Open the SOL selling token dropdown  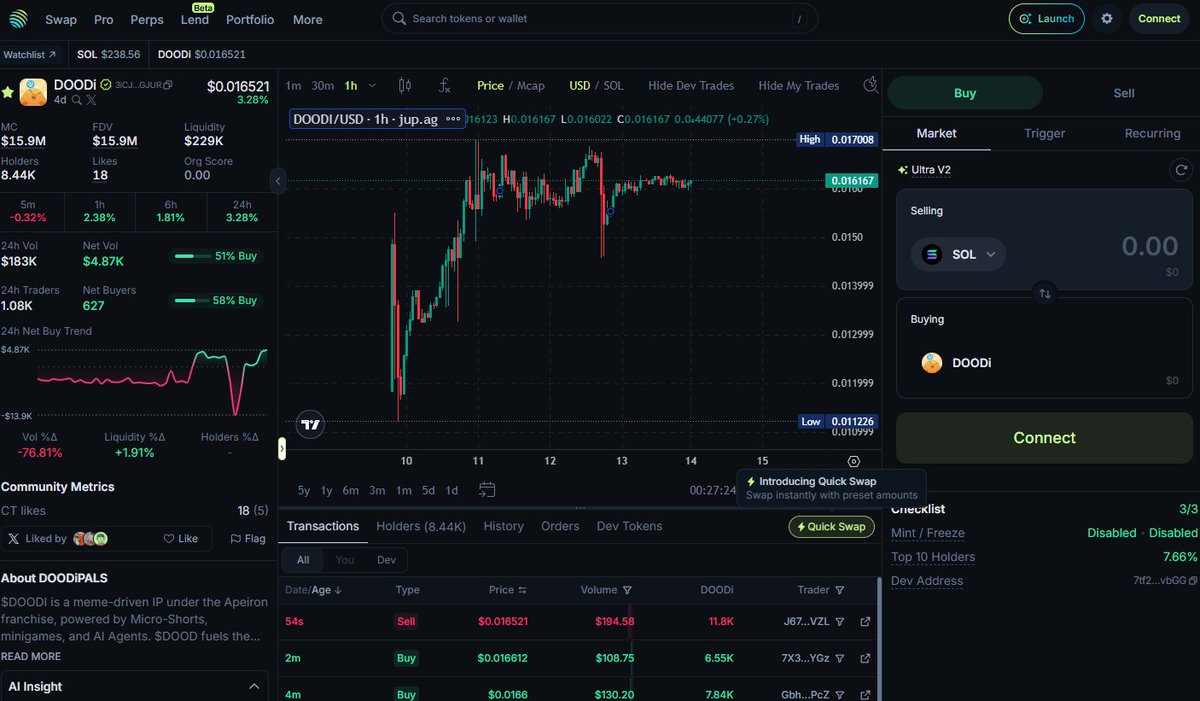(x=958, y=254)
